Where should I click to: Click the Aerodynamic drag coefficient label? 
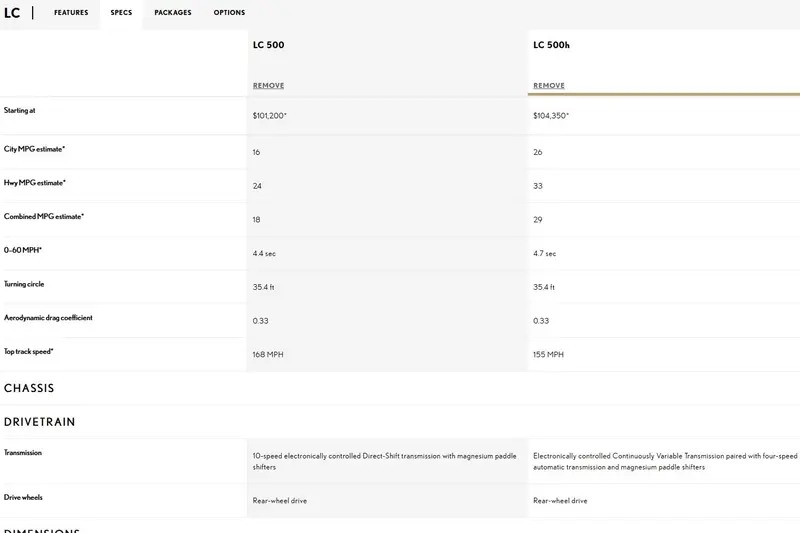pyautogui.click(x=48, y=317)
